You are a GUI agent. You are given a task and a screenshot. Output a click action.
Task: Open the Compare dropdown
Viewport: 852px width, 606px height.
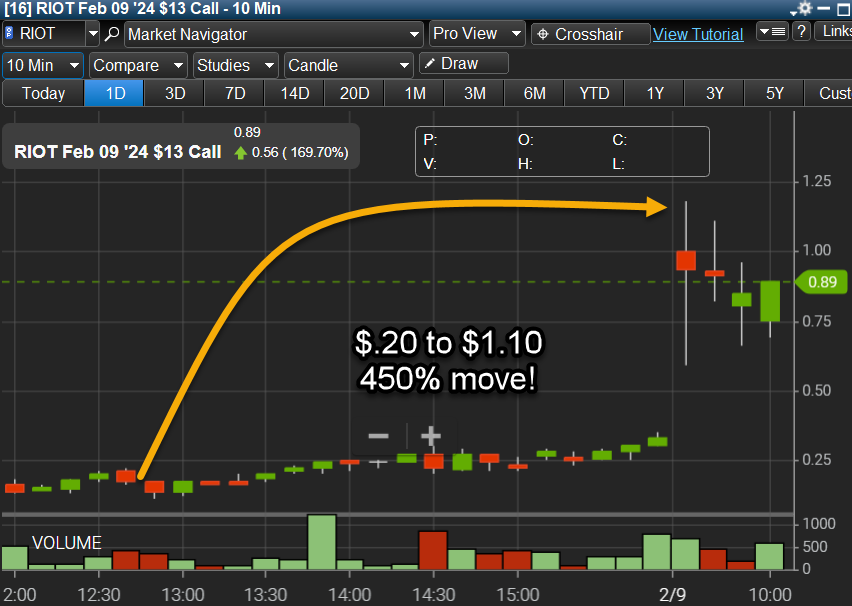pos(139,66)
